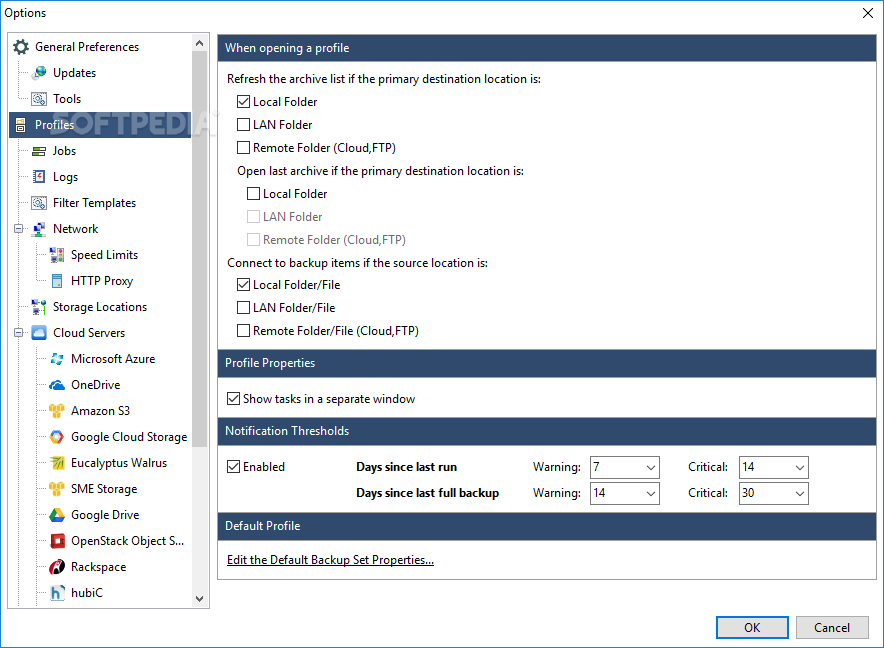
Task: Click the Network icon
Action: [x=39, y=229]
